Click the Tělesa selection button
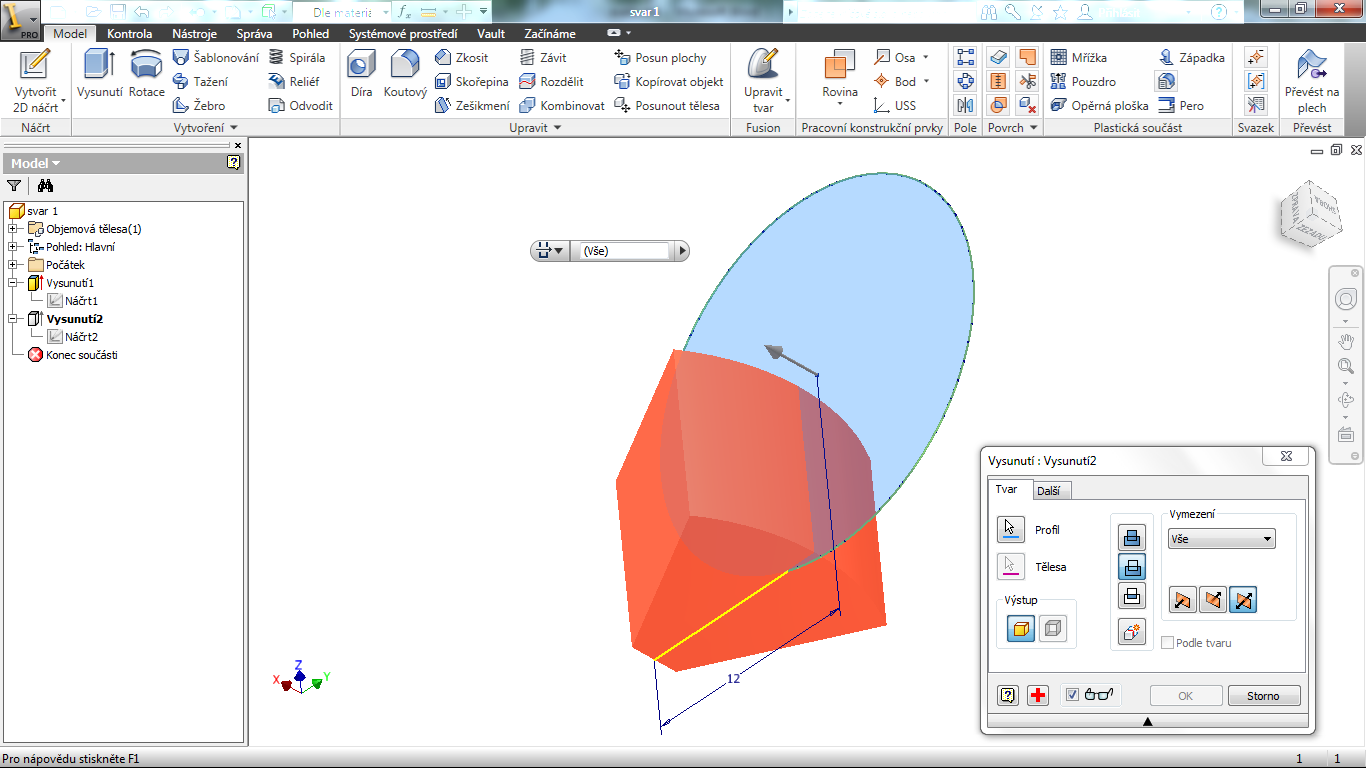Image resolution: width=1366 pixels, height=768 pixels. [x=1012, y=567]
